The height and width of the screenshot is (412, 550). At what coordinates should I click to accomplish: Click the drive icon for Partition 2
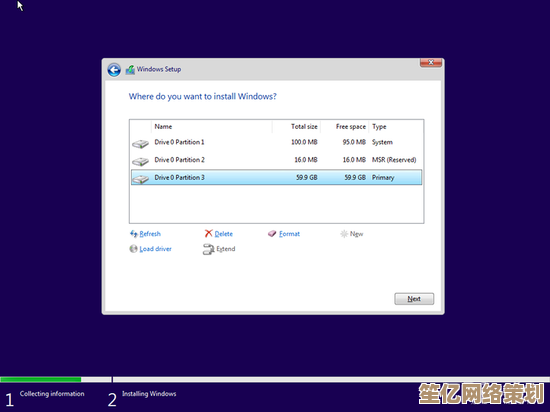140,161
